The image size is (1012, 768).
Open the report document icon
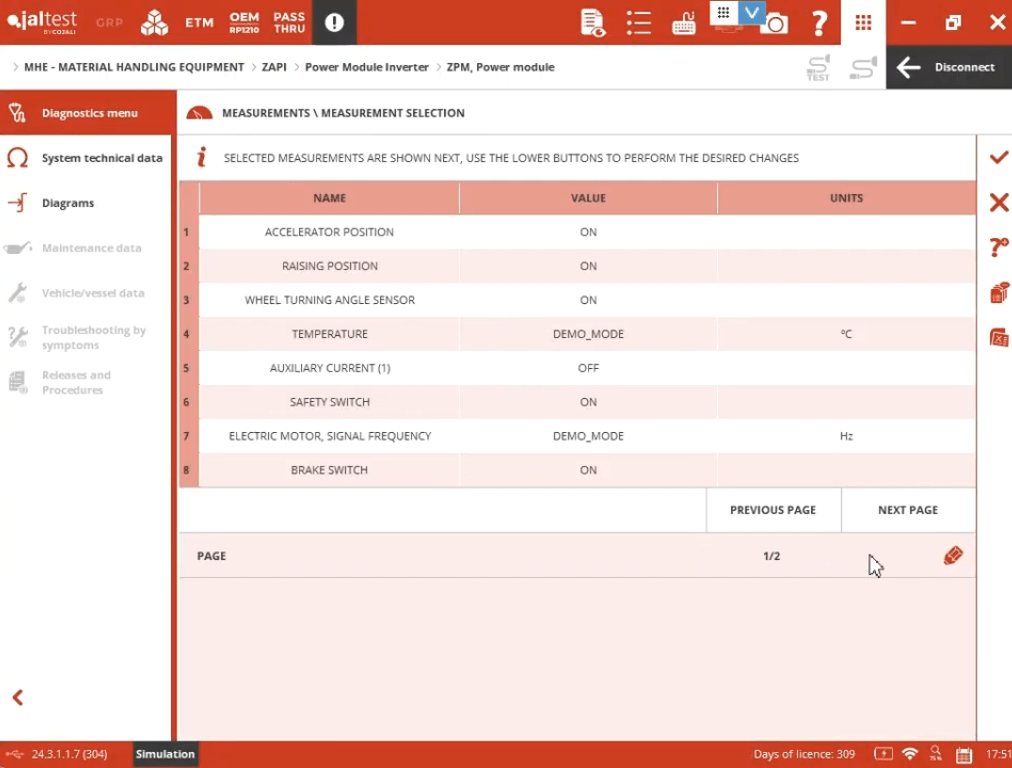(592, 23)
